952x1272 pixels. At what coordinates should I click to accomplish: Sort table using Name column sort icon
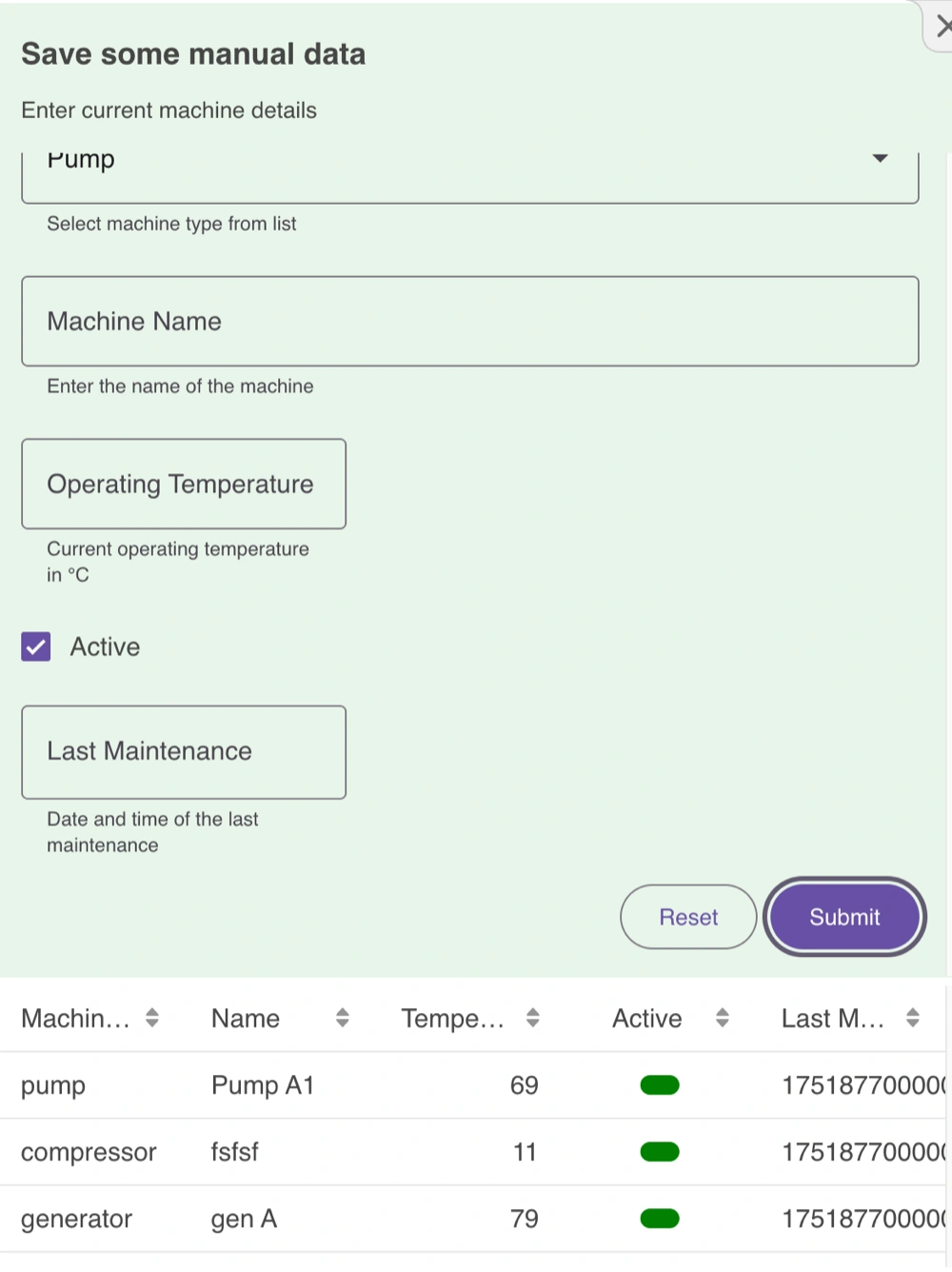click(x=343, y=1018)
